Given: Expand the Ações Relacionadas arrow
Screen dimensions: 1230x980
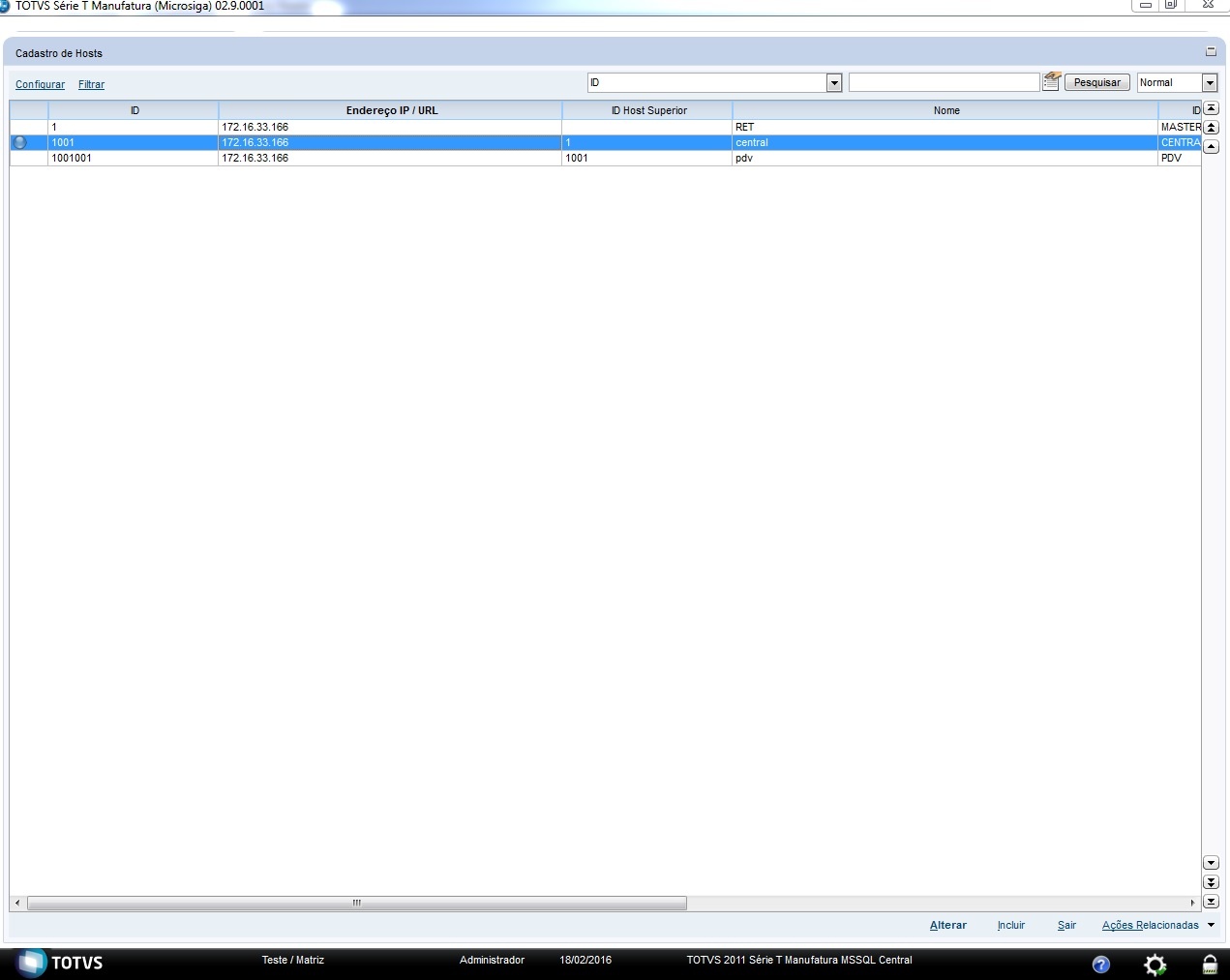Looking at the screenshot, I should point(1211,925).
